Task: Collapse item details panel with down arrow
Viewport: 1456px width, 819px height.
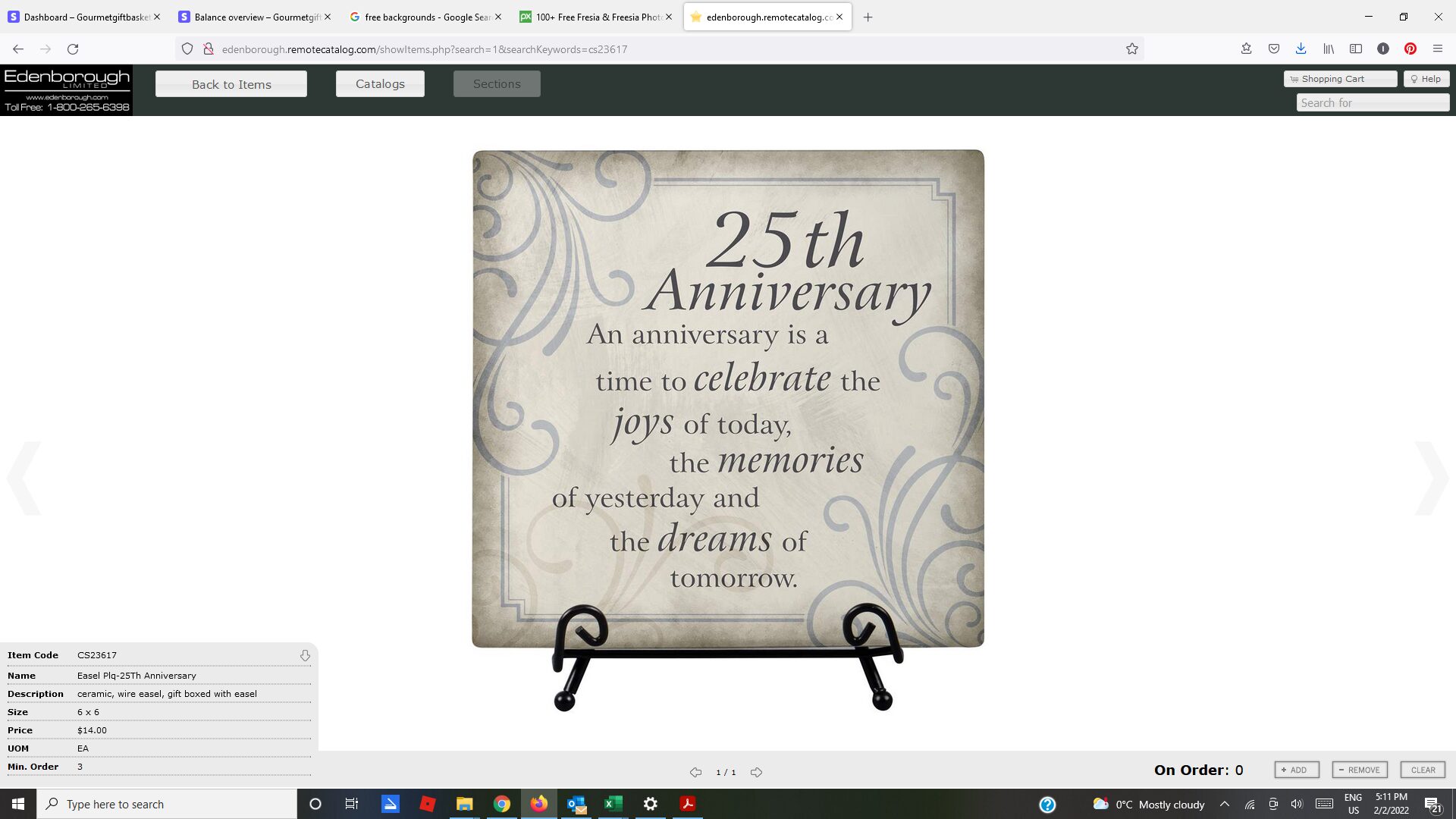Action: [x=305, y=655]
